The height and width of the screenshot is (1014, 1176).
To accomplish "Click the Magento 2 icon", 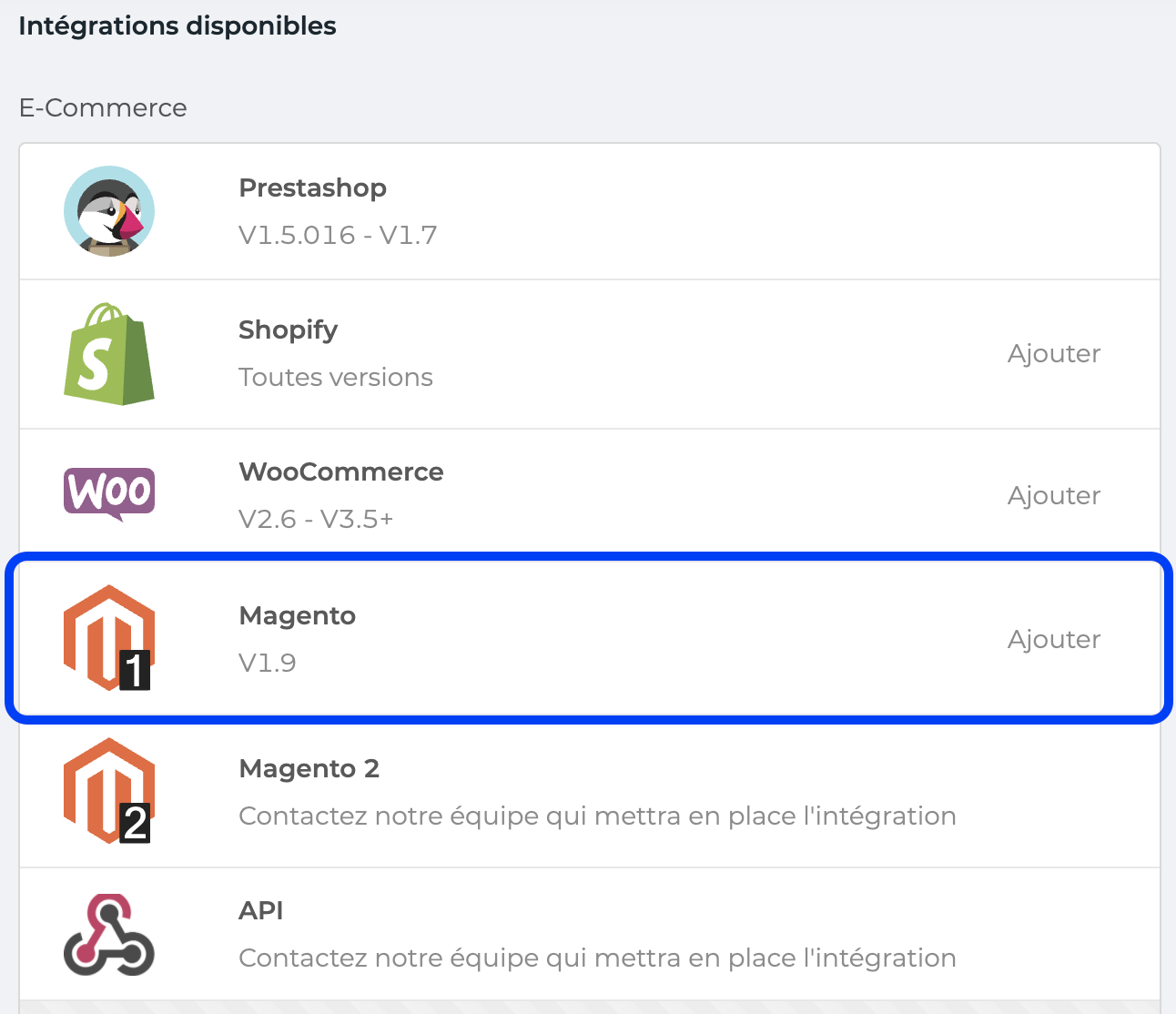I will 106,791.
